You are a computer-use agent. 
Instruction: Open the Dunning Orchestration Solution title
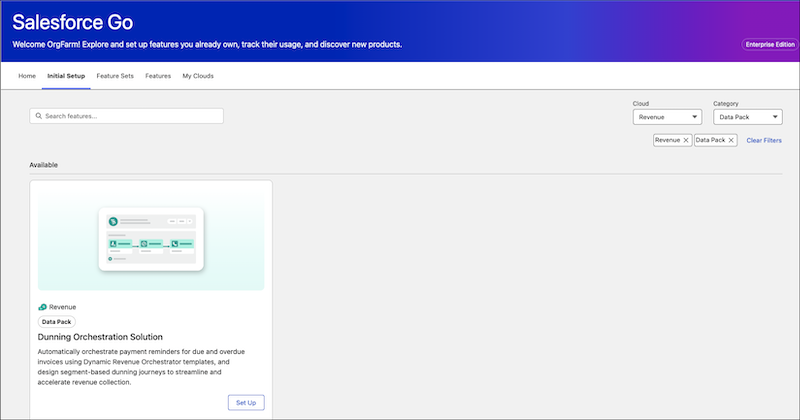[x=100, y=337]
